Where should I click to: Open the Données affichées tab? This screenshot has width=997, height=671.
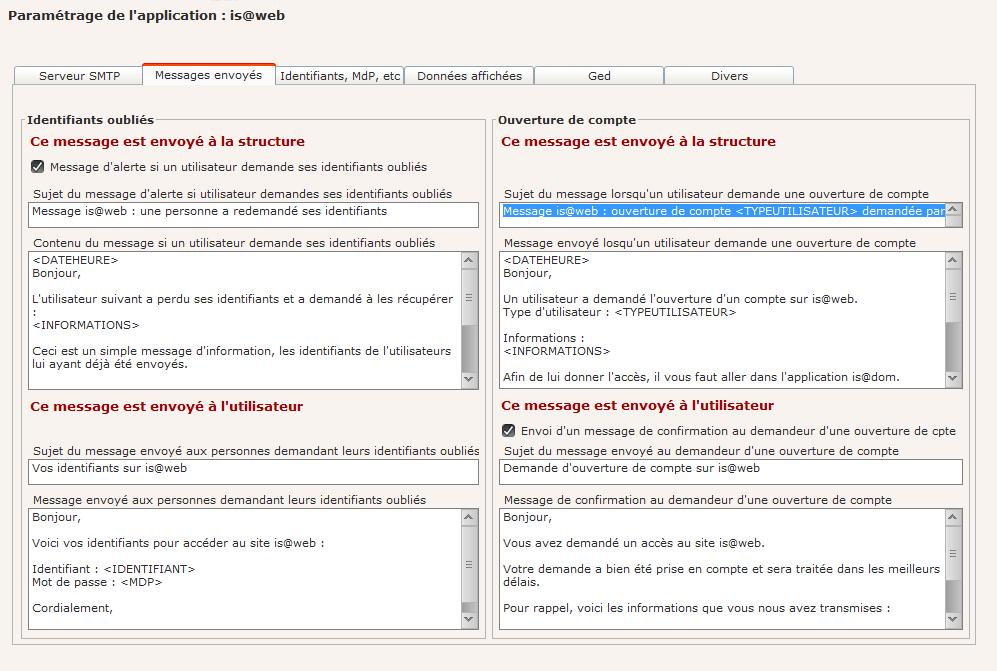point(469,76)
